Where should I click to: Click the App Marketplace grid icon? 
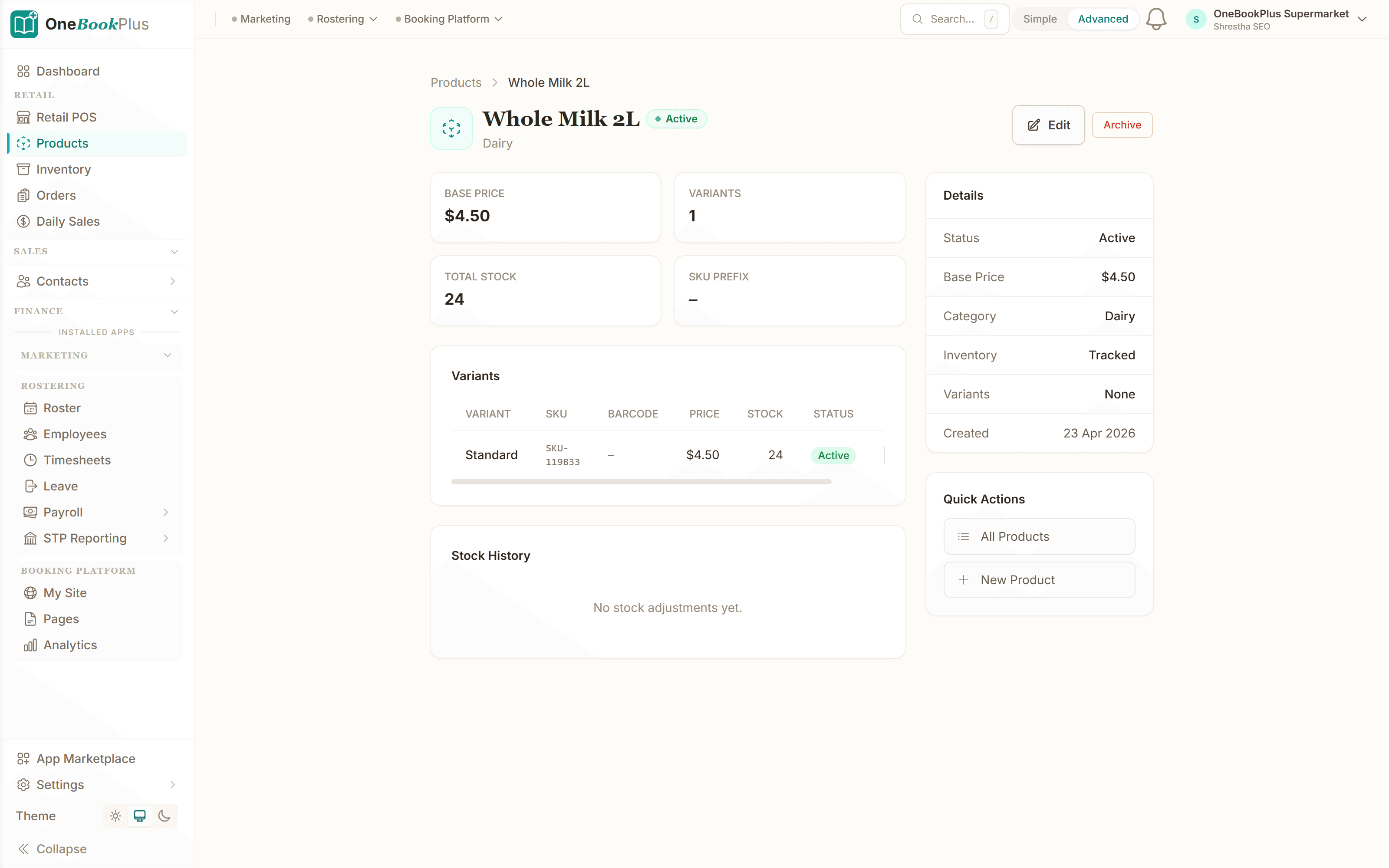pos(23,759)
